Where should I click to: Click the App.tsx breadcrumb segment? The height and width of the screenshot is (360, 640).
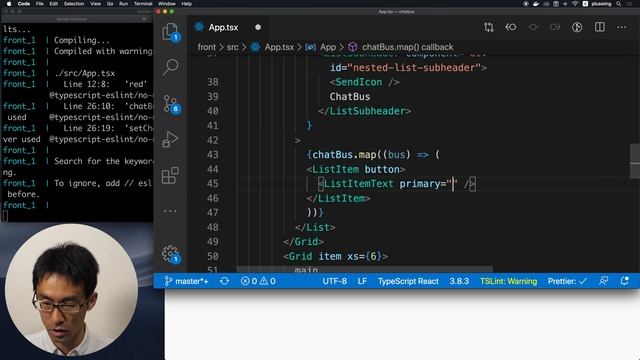click(x=279, y=47)
